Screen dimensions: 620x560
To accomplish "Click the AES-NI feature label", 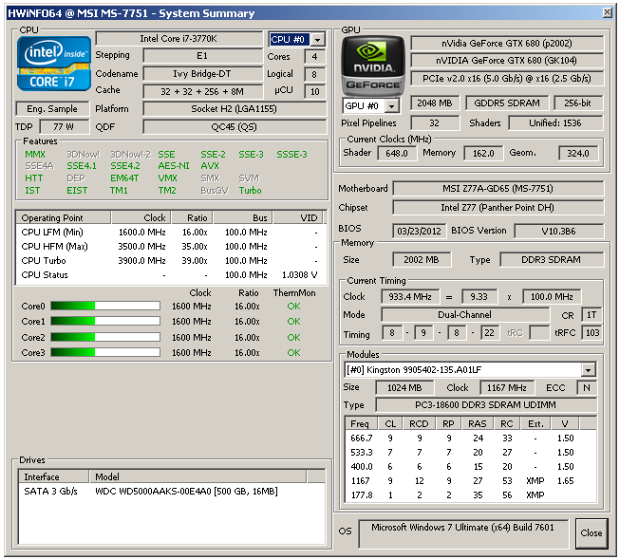I will [x=174, y=166].
